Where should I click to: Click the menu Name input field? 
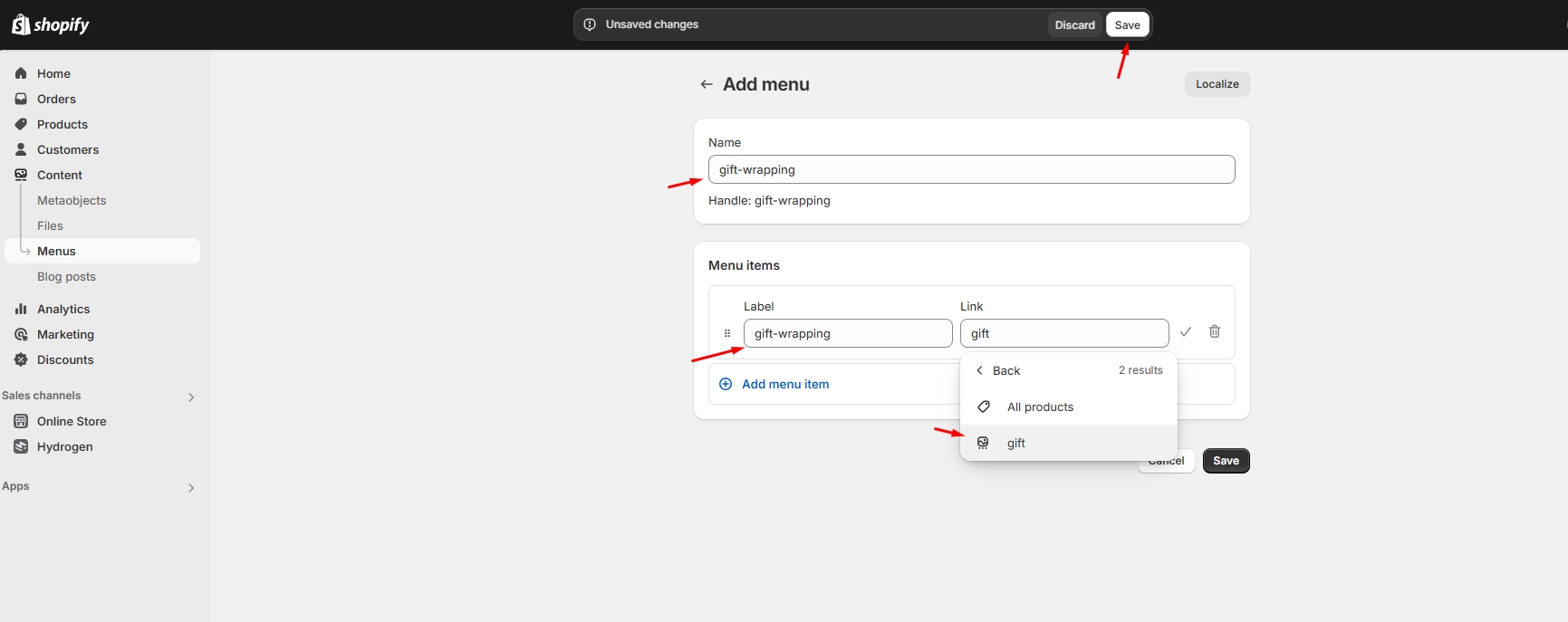(971, 169)
